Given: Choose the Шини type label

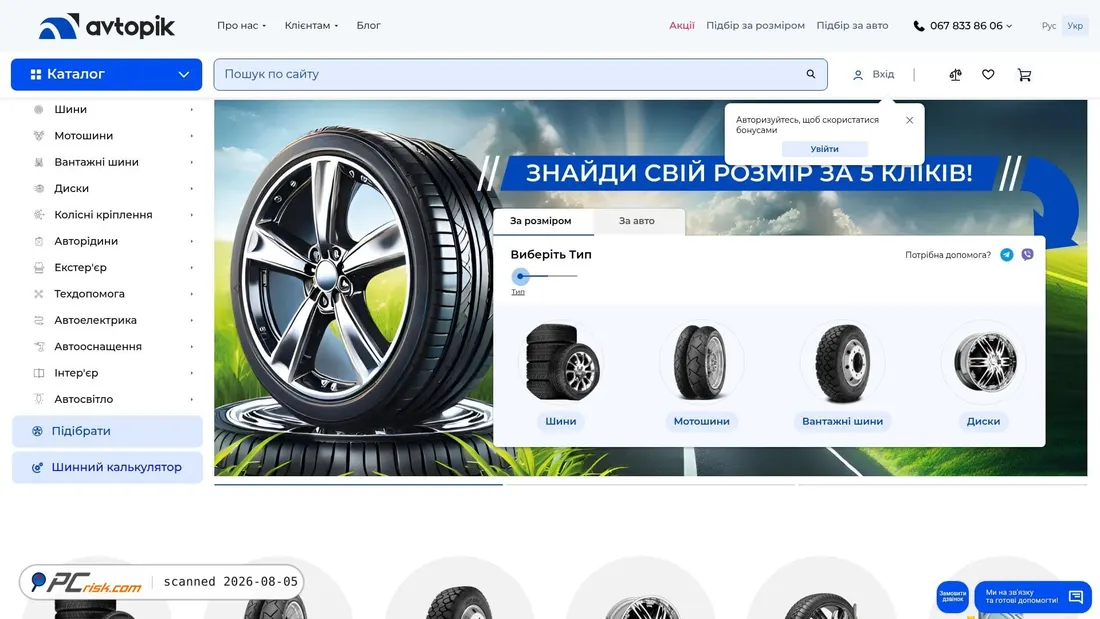Looking at the screenshot, I should (561, 422).
